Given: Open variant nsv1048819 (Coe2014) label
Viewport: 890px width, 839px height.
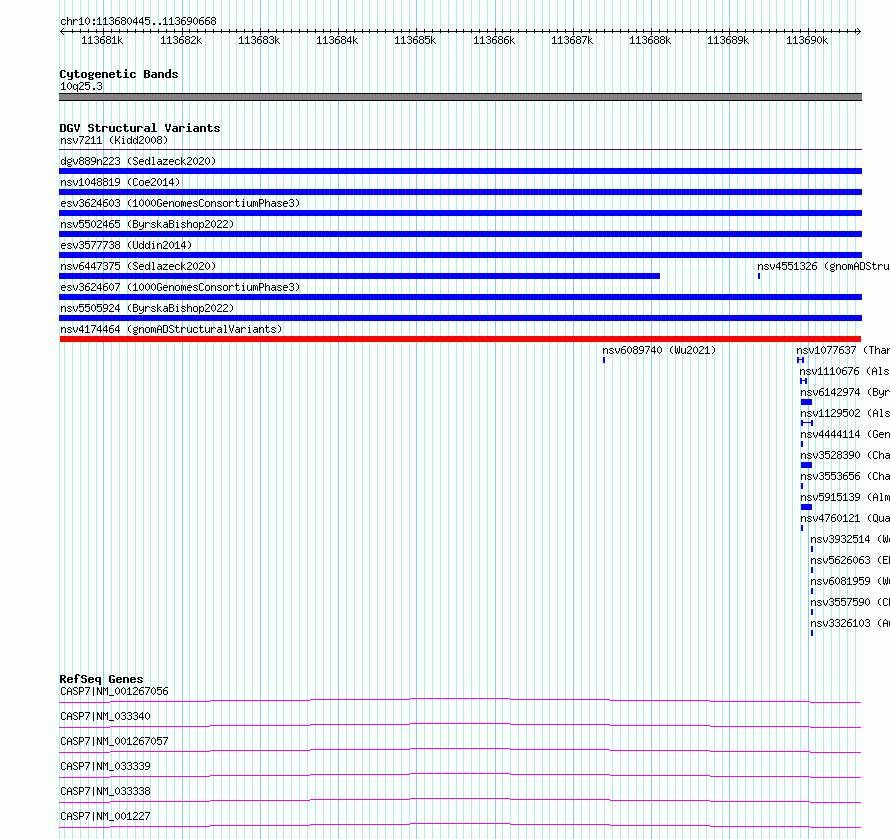Looking at the screenshot, I should pyautogui.click(x=120, y=182).
